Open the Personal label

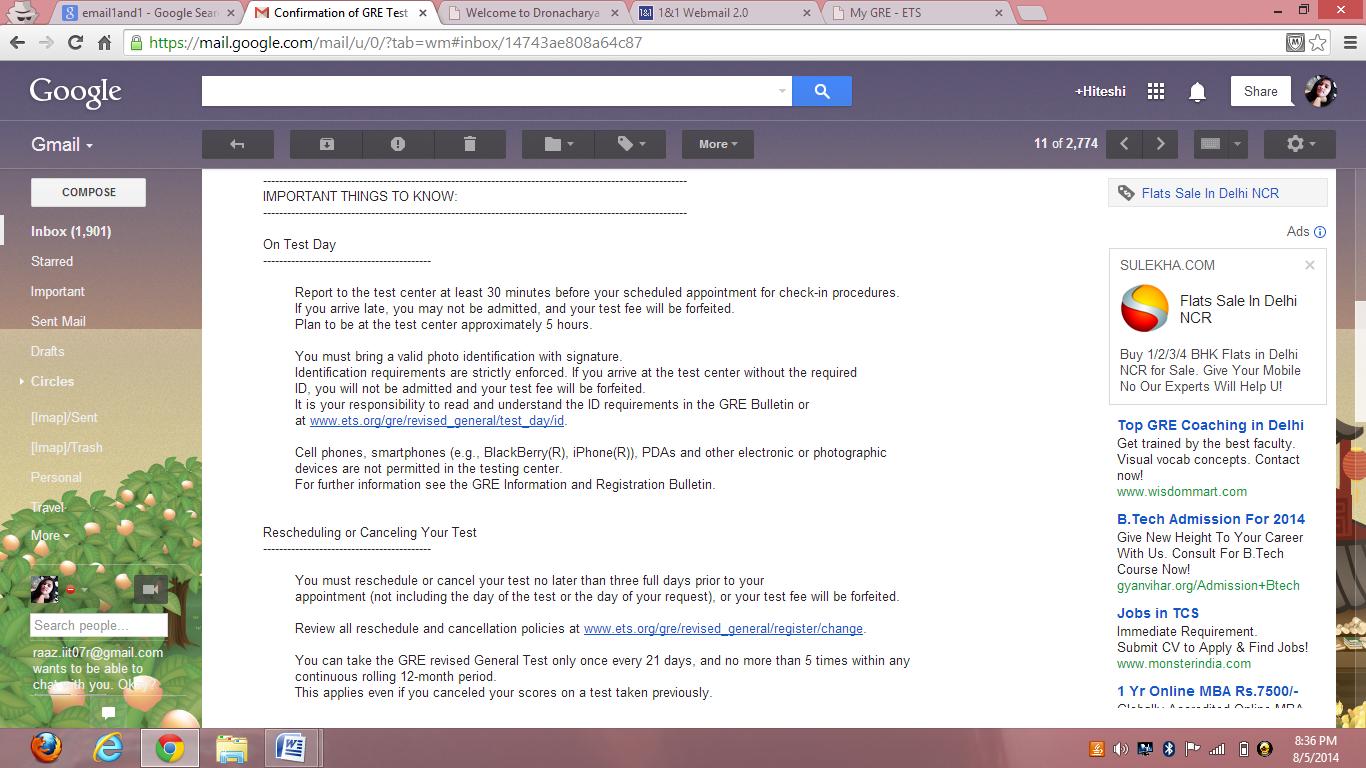[x=56, y=477]
